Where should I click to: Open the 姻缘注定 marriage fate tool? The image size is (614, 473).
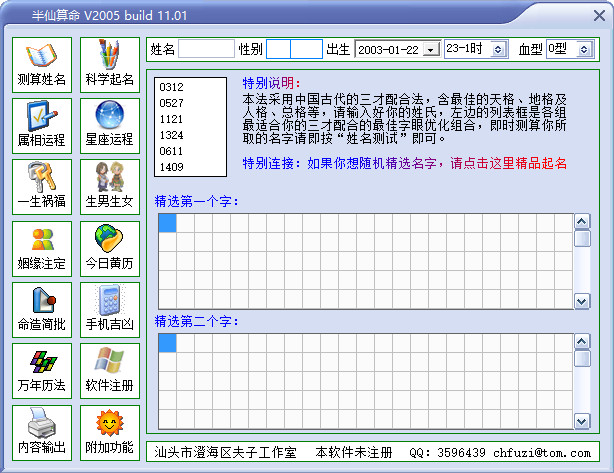click(x=42, y=249)
